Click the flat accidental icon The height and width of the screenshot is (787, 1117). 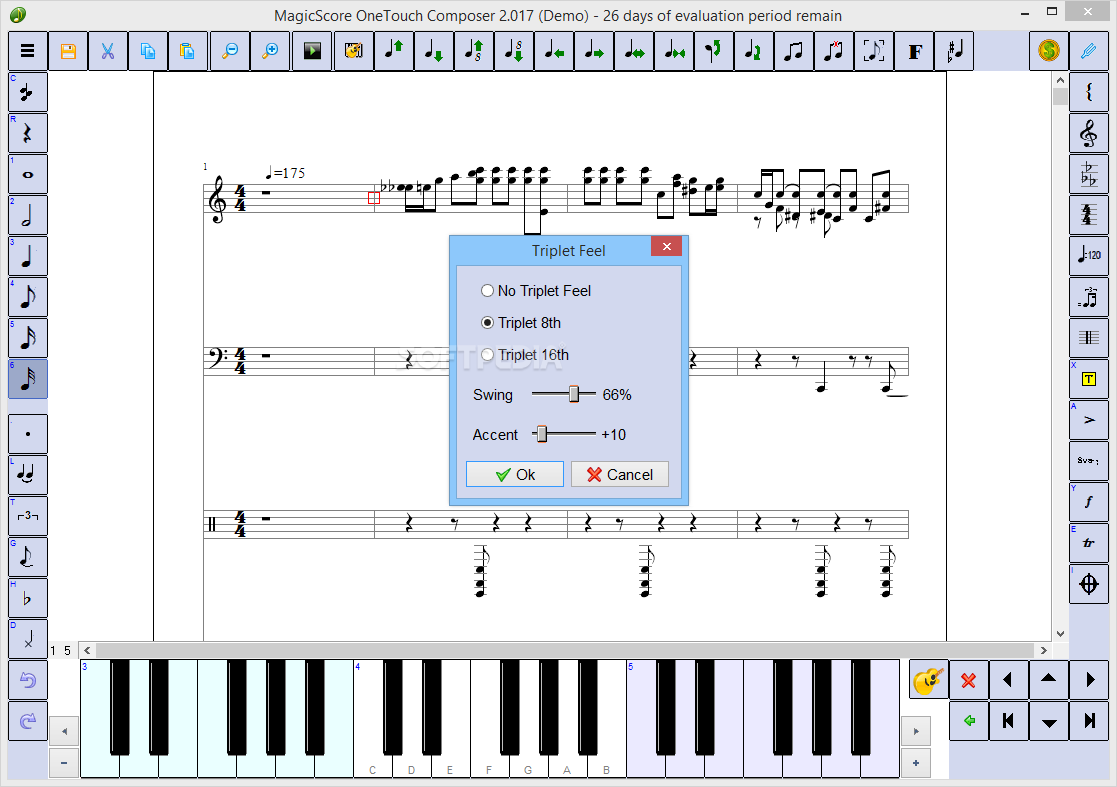28,598
